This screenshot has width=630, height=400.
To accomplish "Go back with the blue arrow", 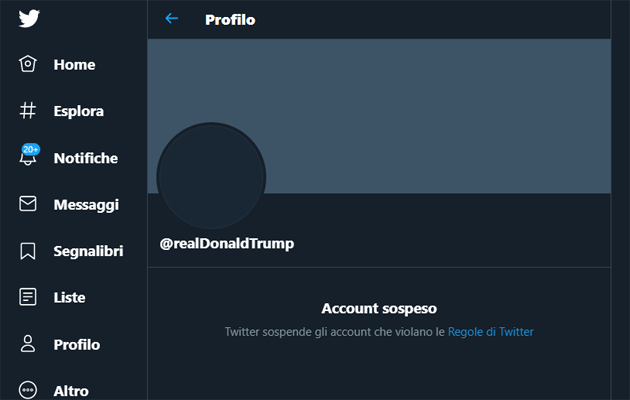I will click(x=172, y=19).
